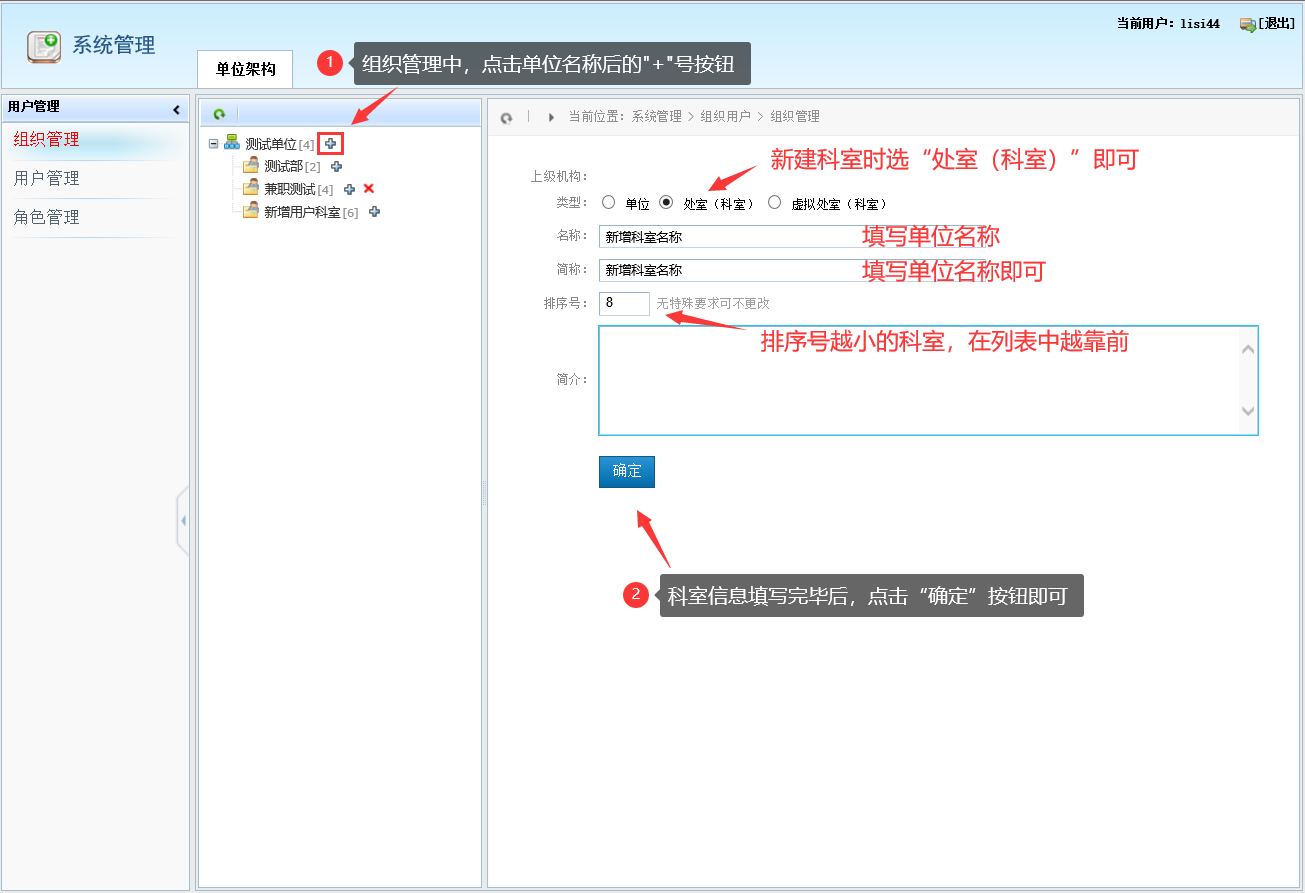
Task: Click the 确定 button
Action: point(627,471)
